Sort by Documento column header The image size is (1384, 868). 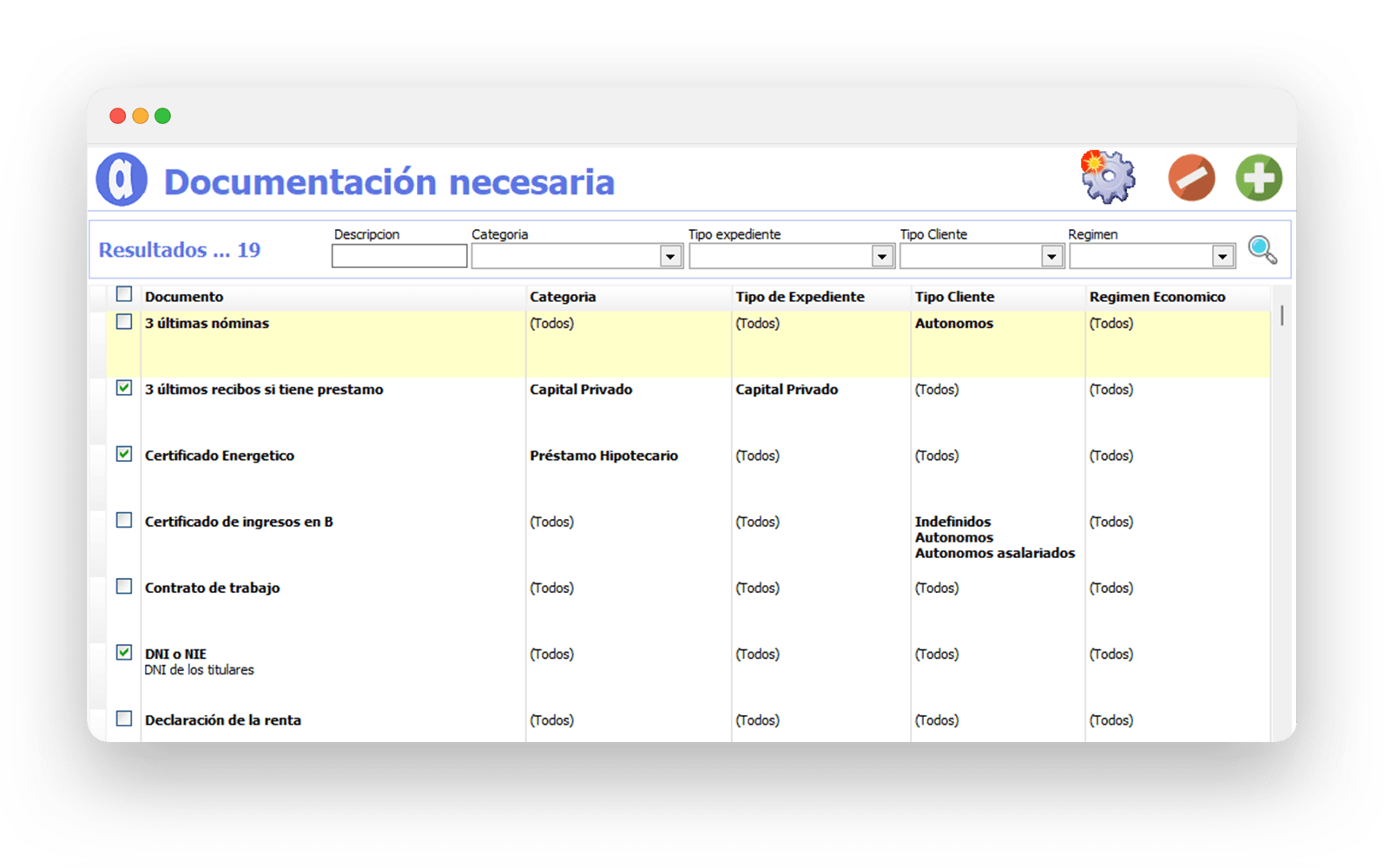[184, 297]
